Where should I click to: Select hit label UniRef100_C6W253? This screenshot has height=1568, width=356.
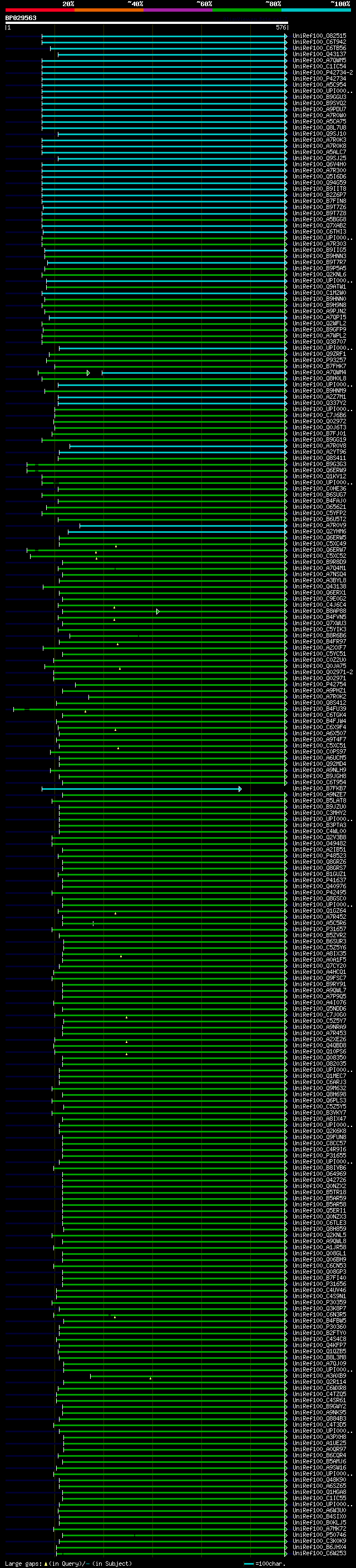[x=319, y=1554]
